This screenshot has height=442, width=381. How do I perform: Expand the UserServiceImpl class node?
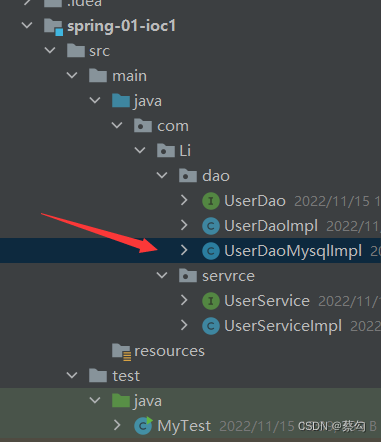pyautogui.click(x=184, y=325)
